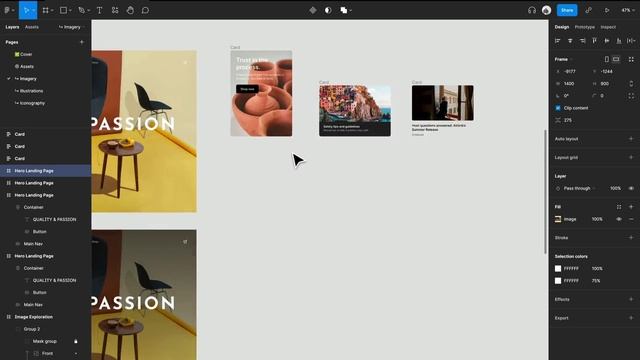Toggle layer visibility eye in Layer section
Screen dimensions: 640x360
[631, 189]
